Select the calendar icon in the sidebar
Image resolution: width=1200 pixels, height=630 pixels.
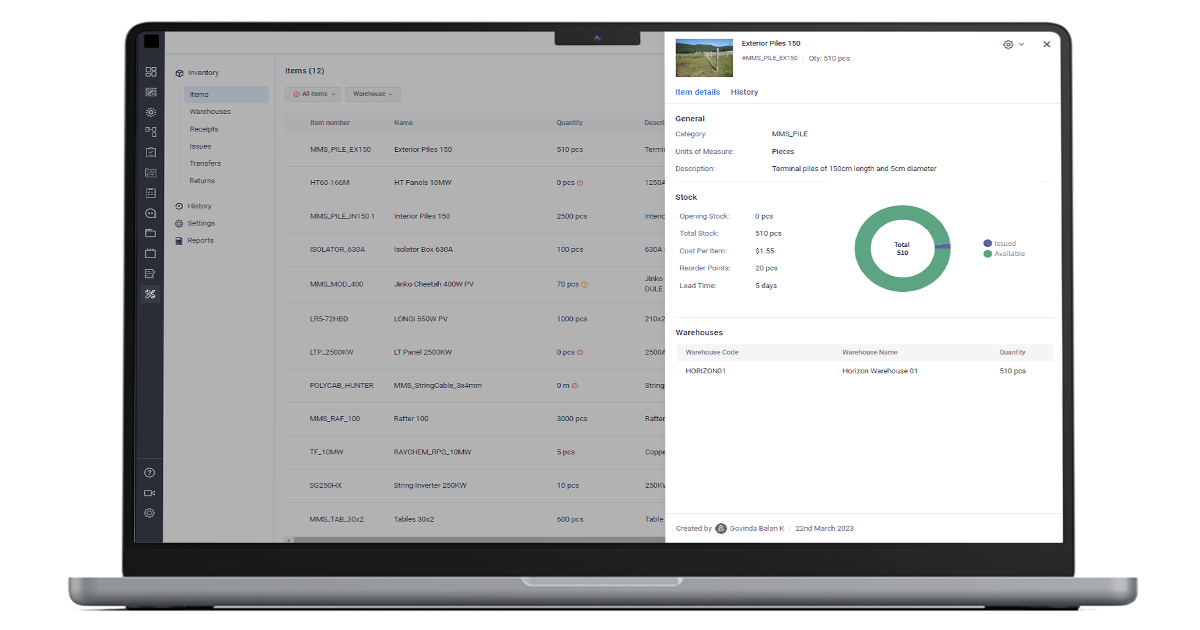(151, 253)
